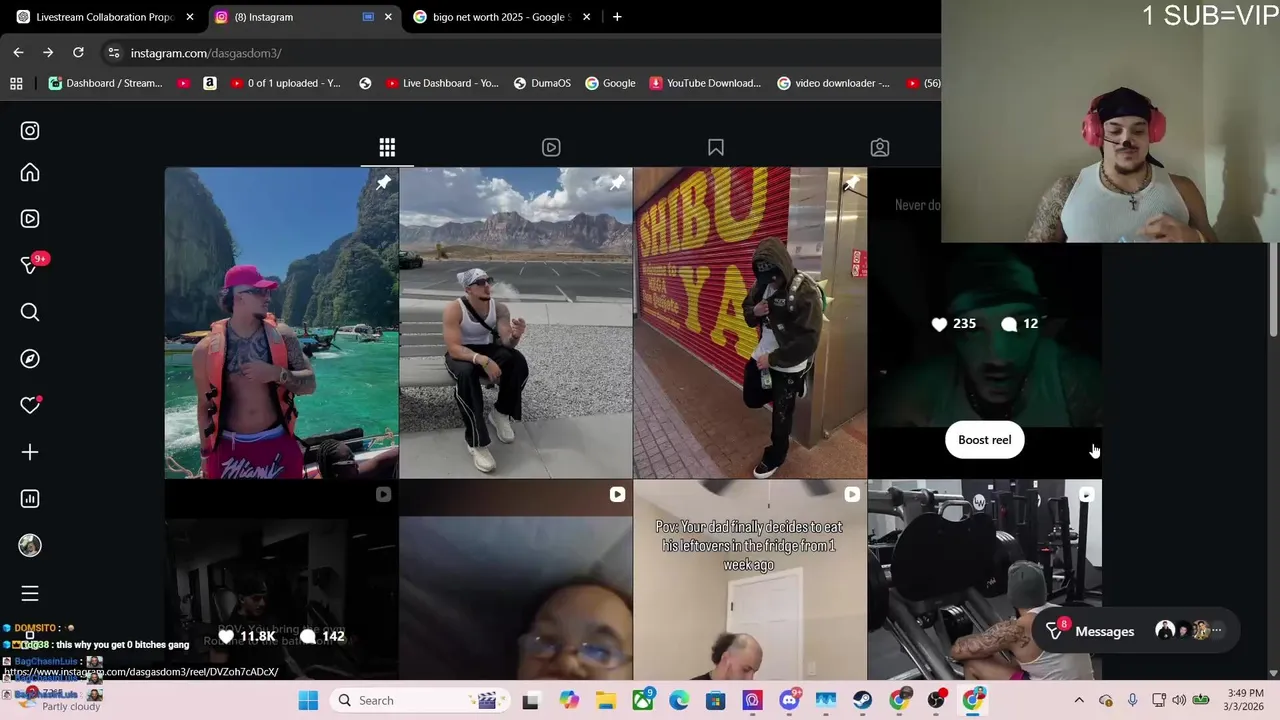
Task: Open Instagram direct messages with 9+ badge
Action: coord(30,265)
